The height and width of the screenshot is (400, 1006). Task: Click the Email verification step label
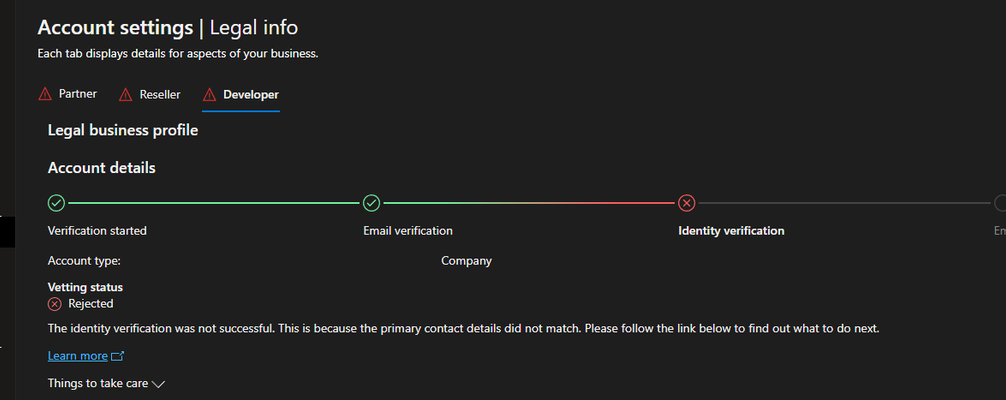pos(408,230)
